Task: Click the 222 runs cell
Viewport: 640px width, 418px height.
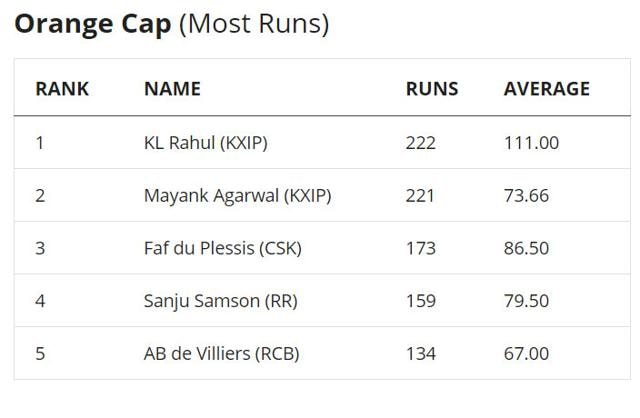Action: [x=421, y=143]
